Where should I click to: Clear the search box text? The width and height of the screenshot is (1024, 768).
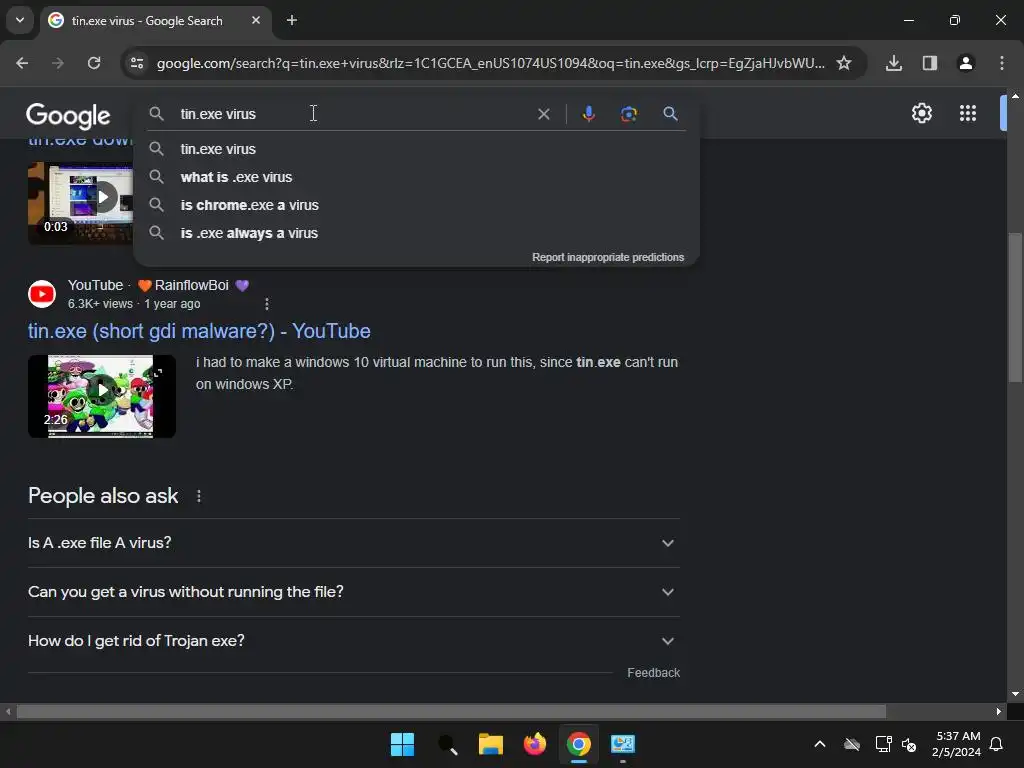(543, 114)
